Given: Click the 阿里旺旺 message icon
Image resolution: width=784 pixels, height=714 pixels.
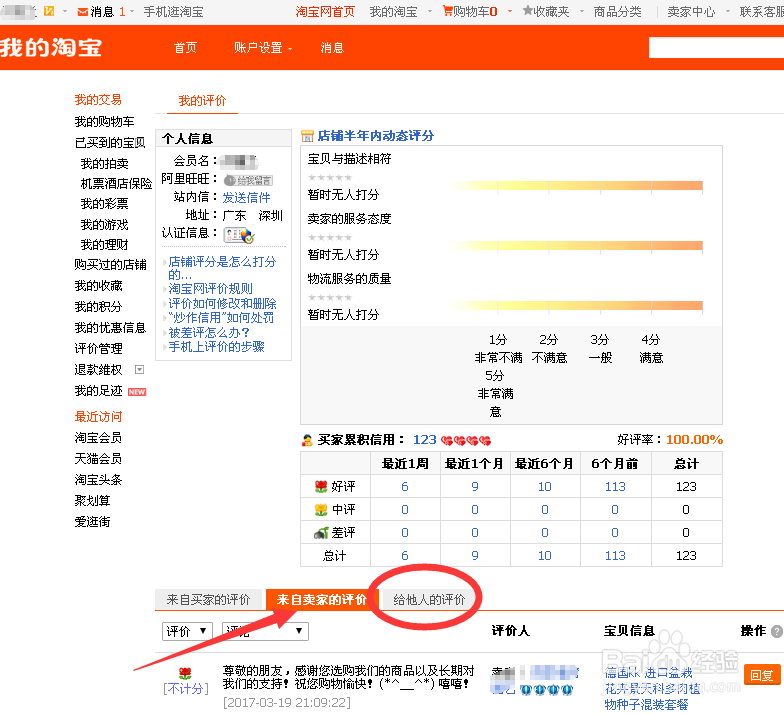Looking at the screenshot, I should pyautogui.click(x=248, y=180).
